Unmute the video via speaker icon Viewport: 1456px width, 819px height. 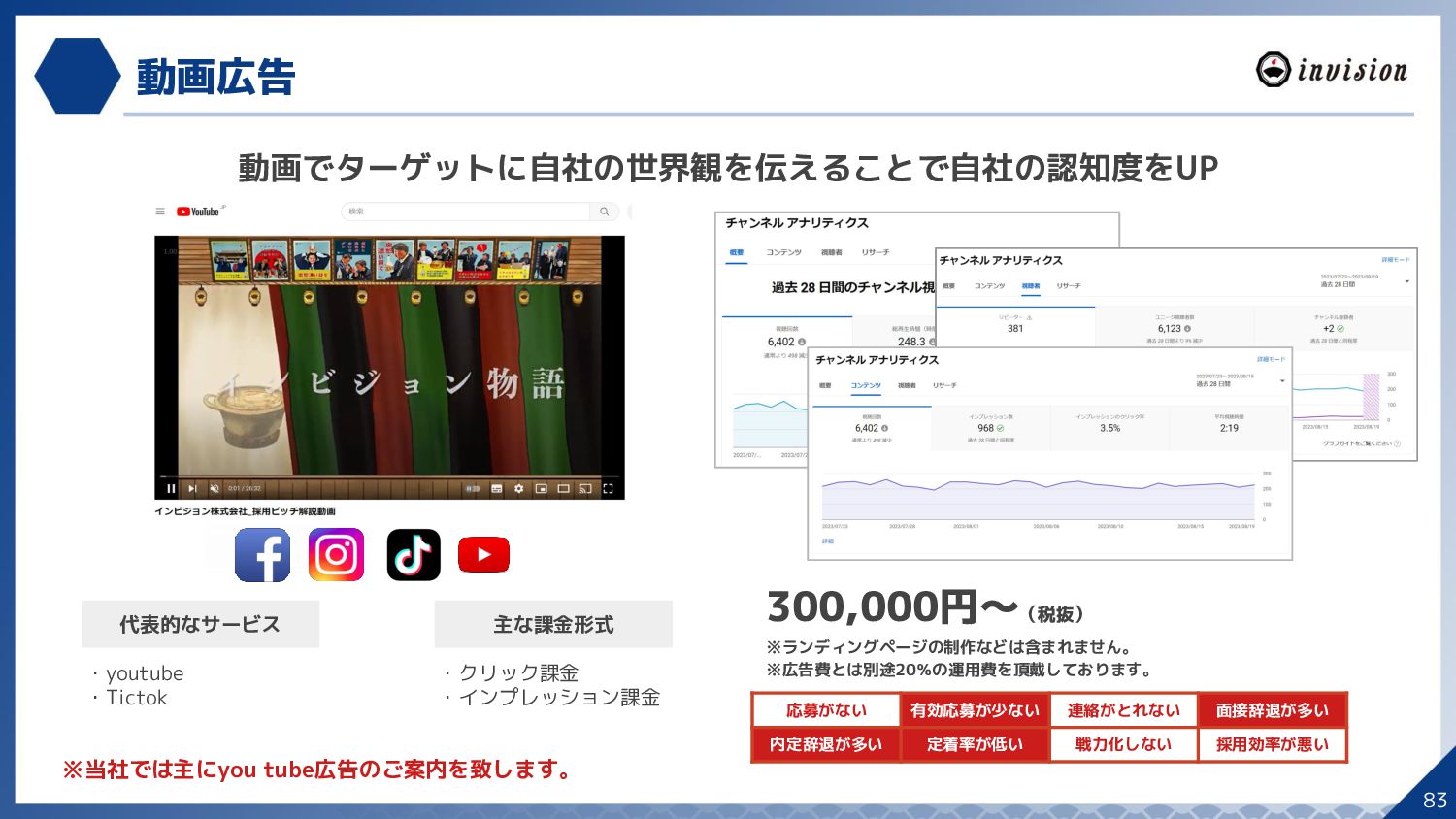coord(215,489)
